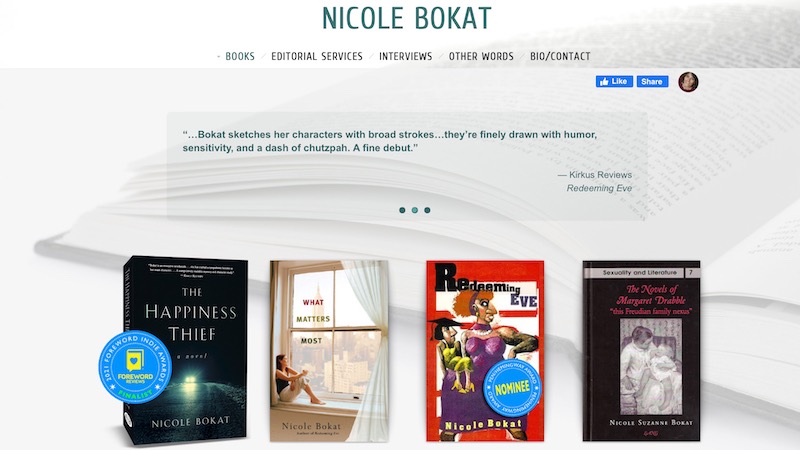
Task: Click the Kirkus Reviews quote text
Action: tap(390, 141)
